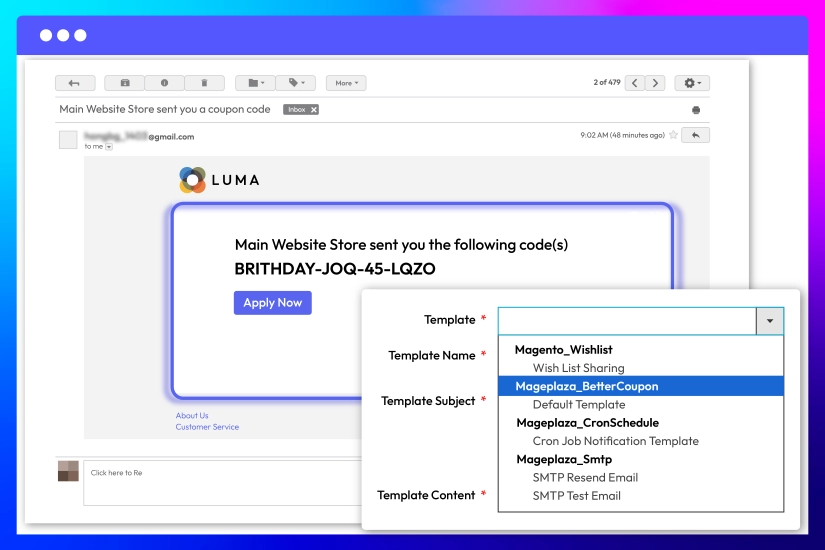This screenshot has height=550, width=825.
Task: Click the sender avatar placeholder
Action: tap(68, 140)
